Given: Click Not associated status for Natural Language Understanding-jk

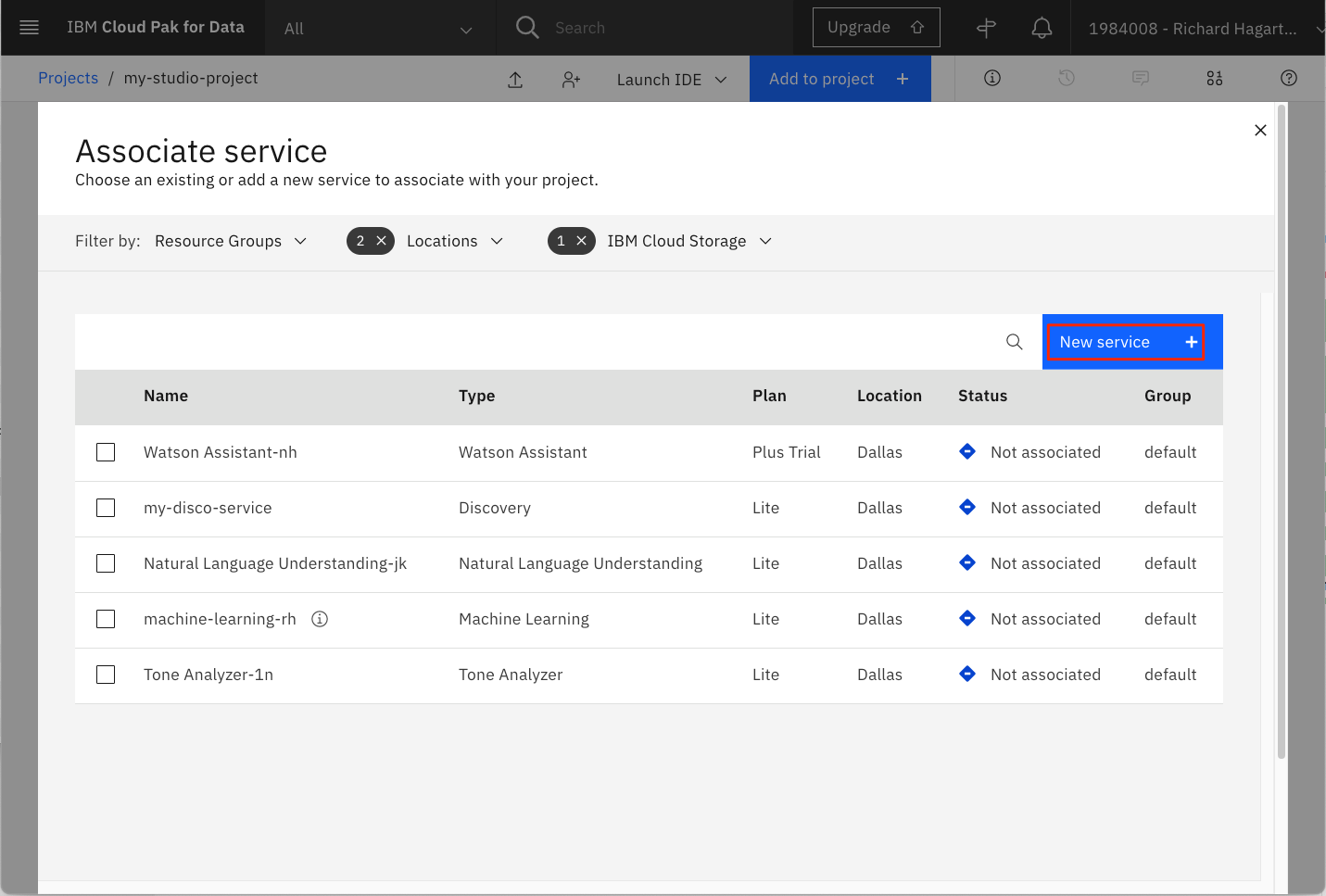Looking at the screenshot, I should [x=1045, y=563].
